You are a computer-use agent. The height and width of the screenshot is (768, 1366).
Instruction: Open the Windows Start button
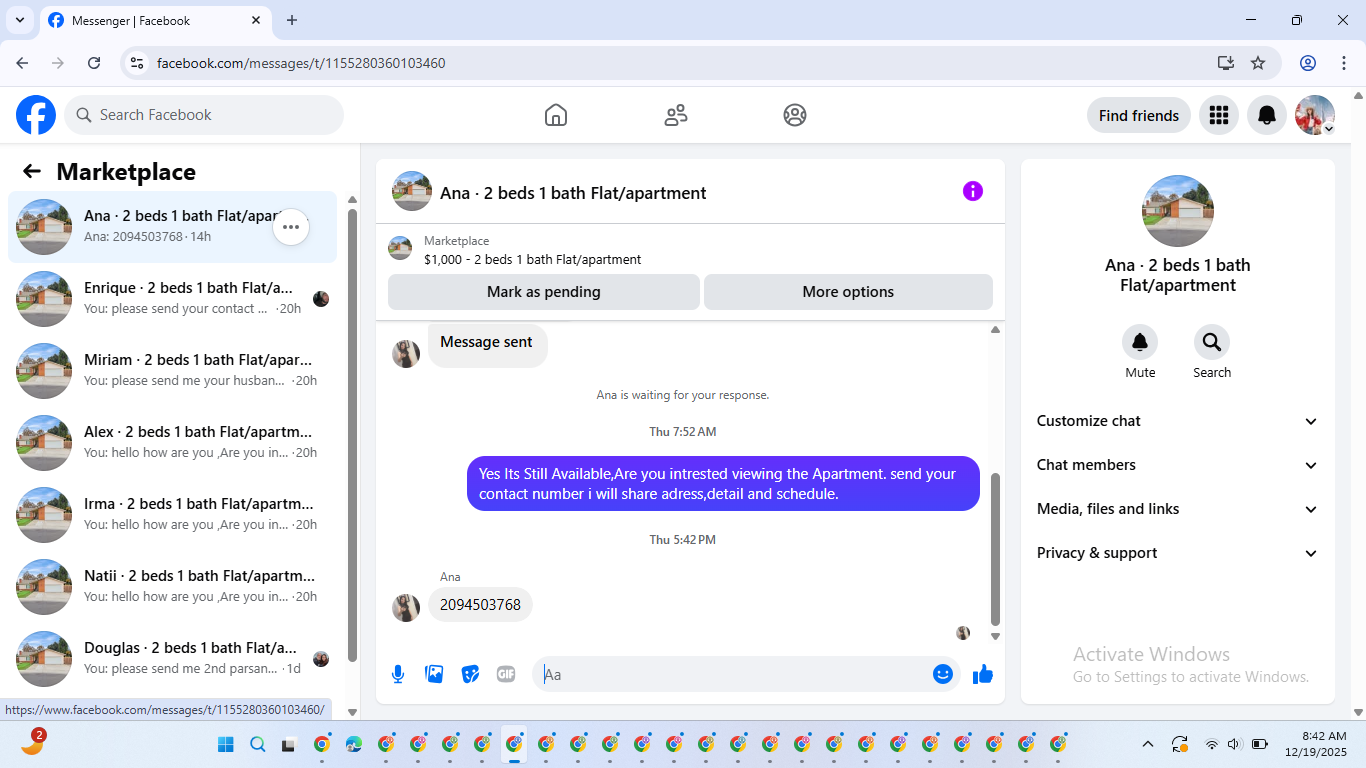[x=226, y=744]
